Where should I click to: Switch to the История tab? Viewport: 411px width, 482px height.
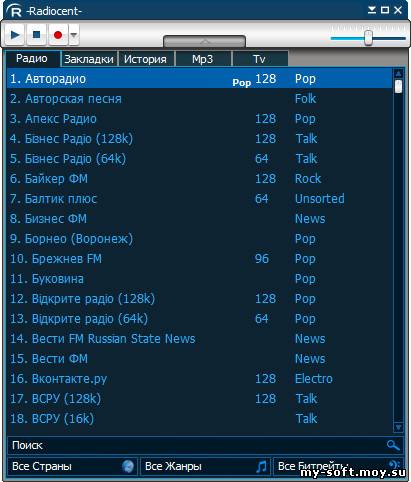(x=145, y=59)
